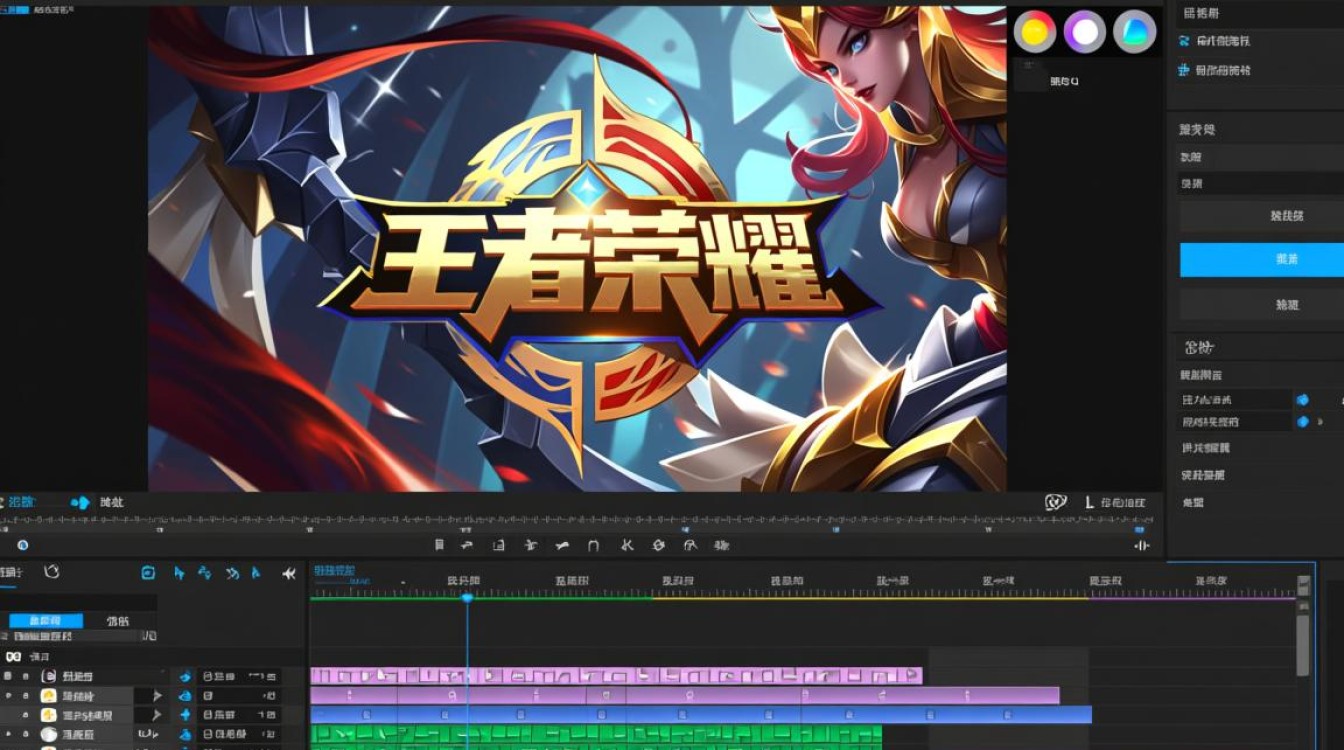Click the first blue icon in the right panel's top section

(1185, 42)
